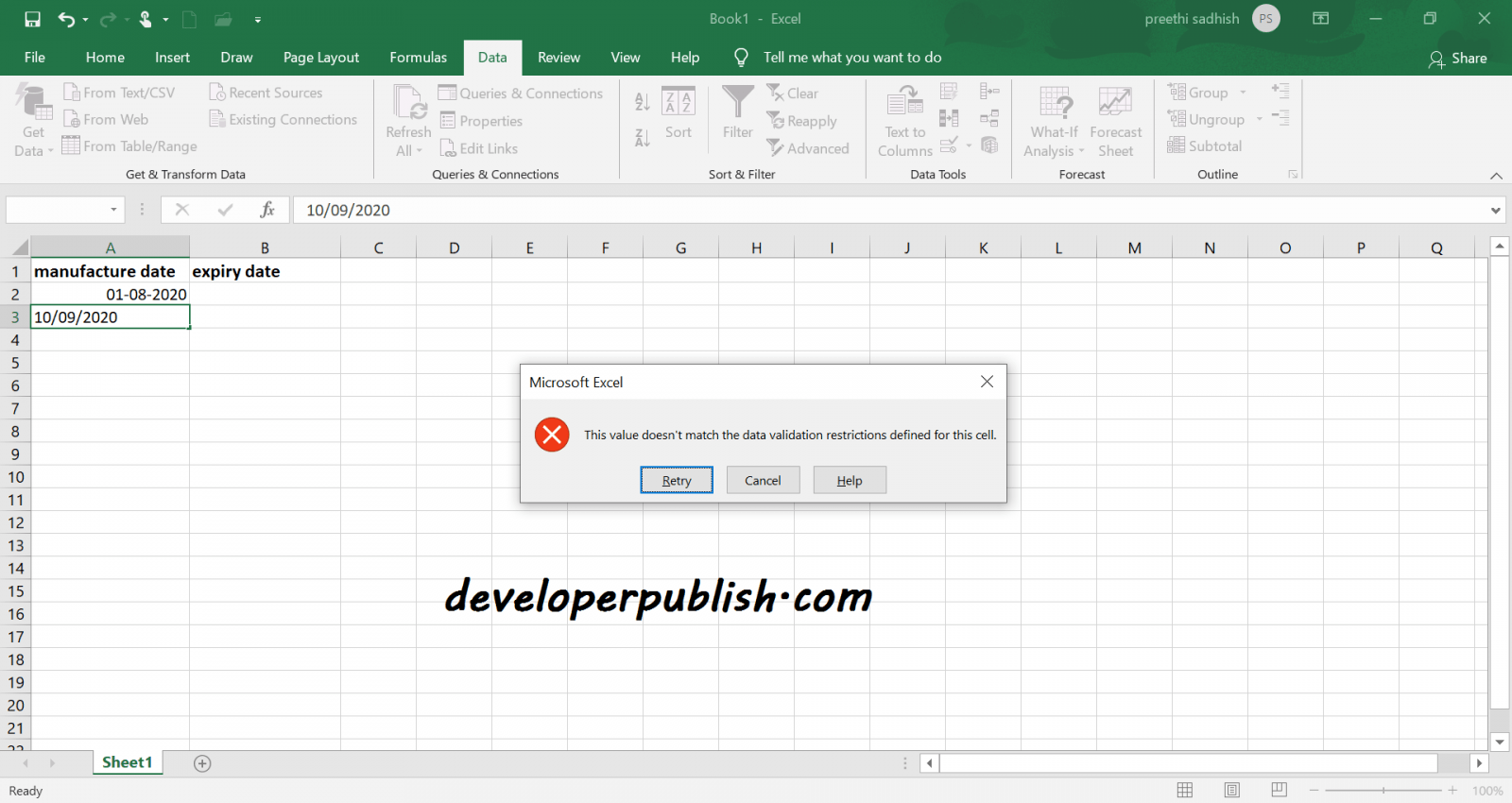Open Existing Connections
This screenshot has width=1512, height=803.
(x=283, y=119)
